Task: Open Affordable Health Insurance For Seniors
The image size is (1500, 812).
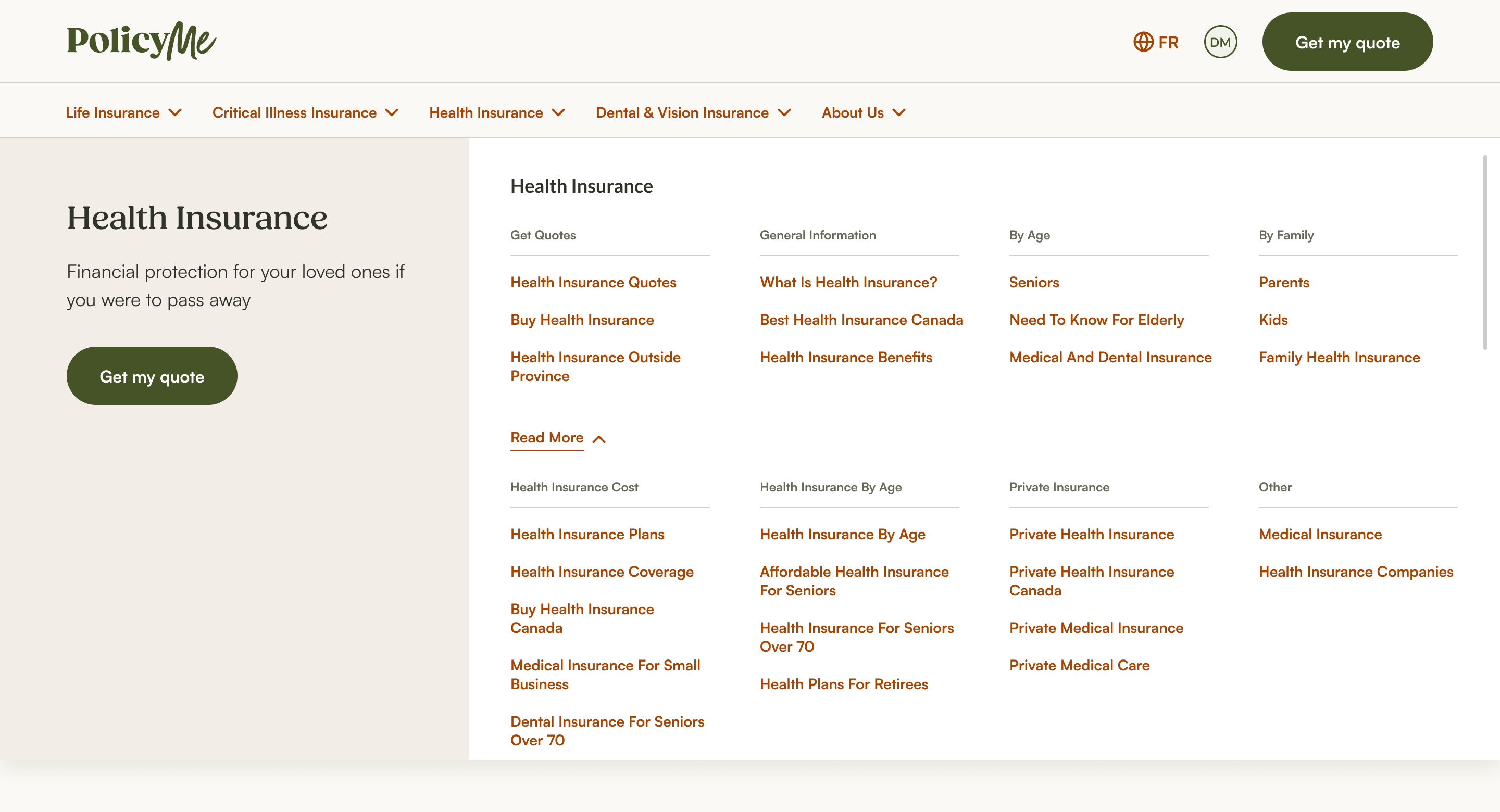Action: coord(854,581)
